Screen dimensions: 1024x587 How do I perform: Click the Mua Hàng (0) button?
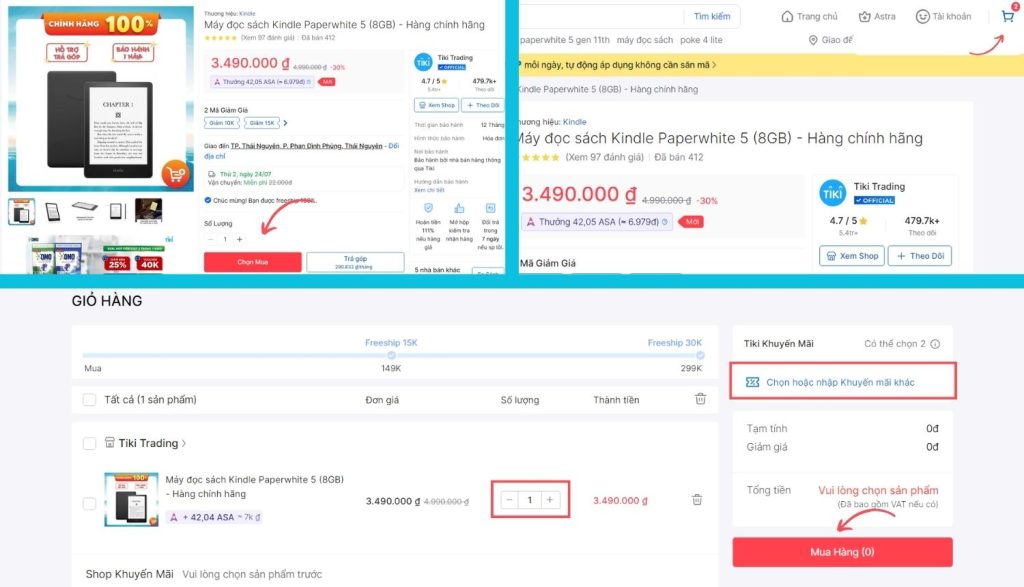coord(842,552)
